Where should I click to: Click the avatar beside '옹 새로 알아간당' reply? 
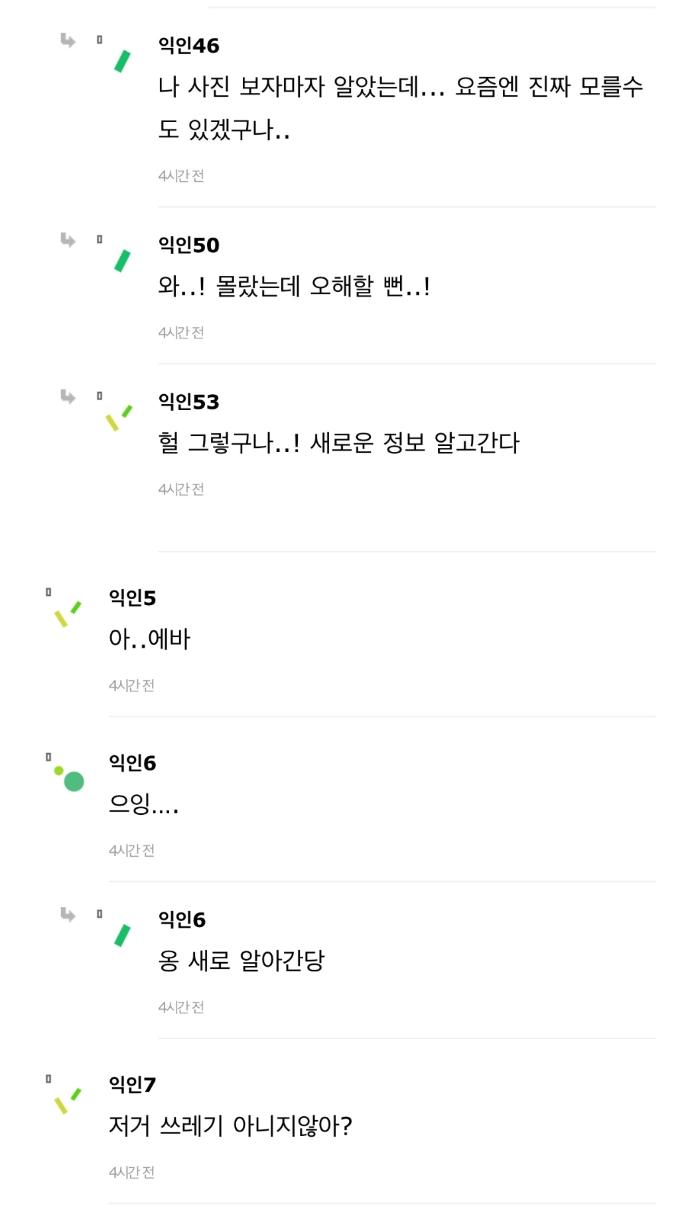(122, 935)
